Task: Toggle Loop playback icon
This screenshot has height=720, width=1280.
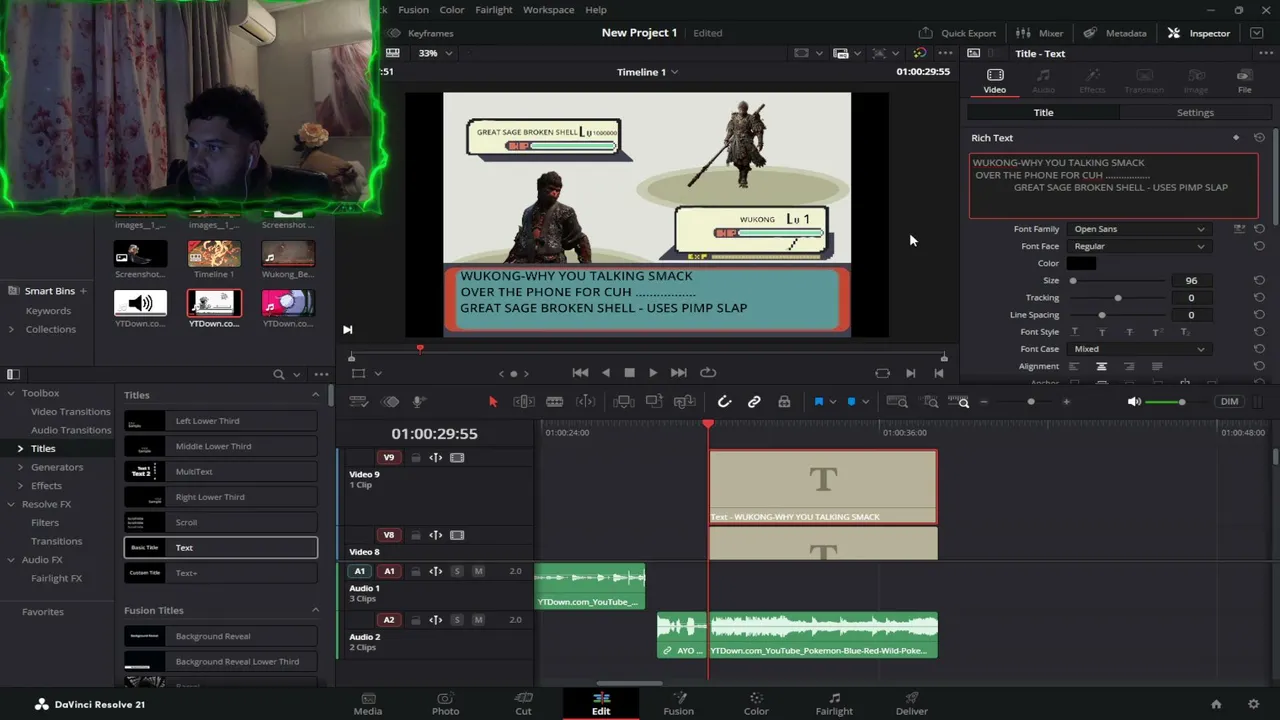Action: [708, 373]
